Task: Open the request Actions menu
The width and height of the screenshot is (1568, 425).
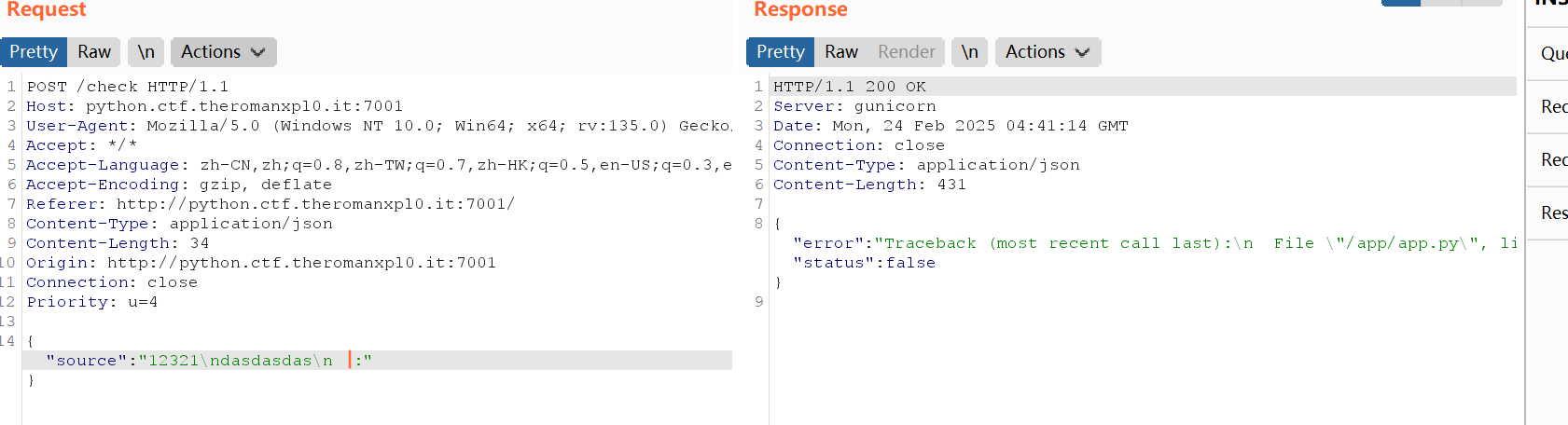Action: (x=224, y=52)
